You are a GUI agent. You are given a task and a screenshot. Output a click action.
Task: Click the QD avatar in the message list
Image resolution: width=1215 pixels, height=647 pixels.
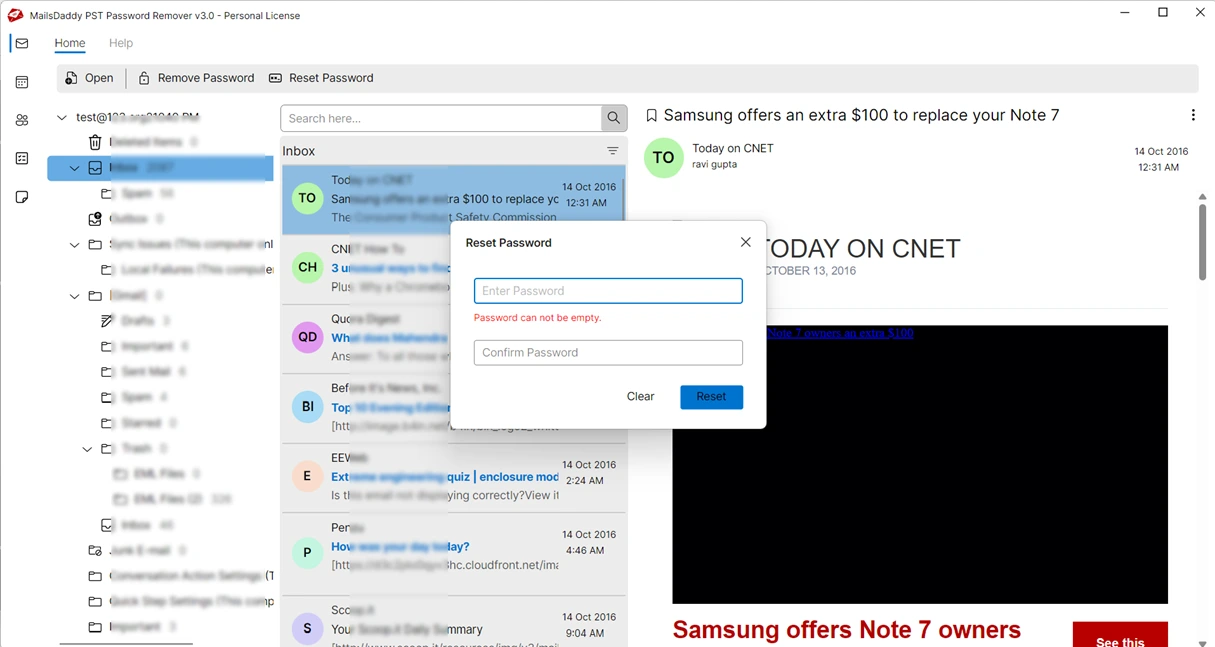(308, 337)
